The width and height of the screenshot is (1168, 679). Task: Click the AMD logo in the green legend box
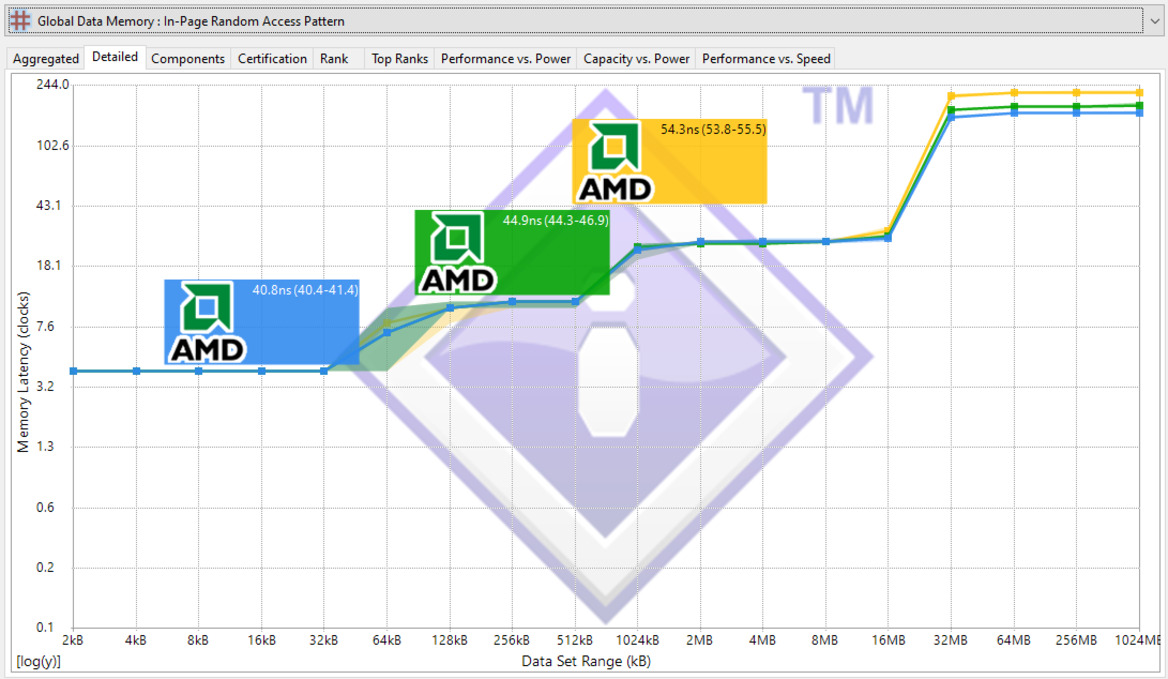coord(457,252)
